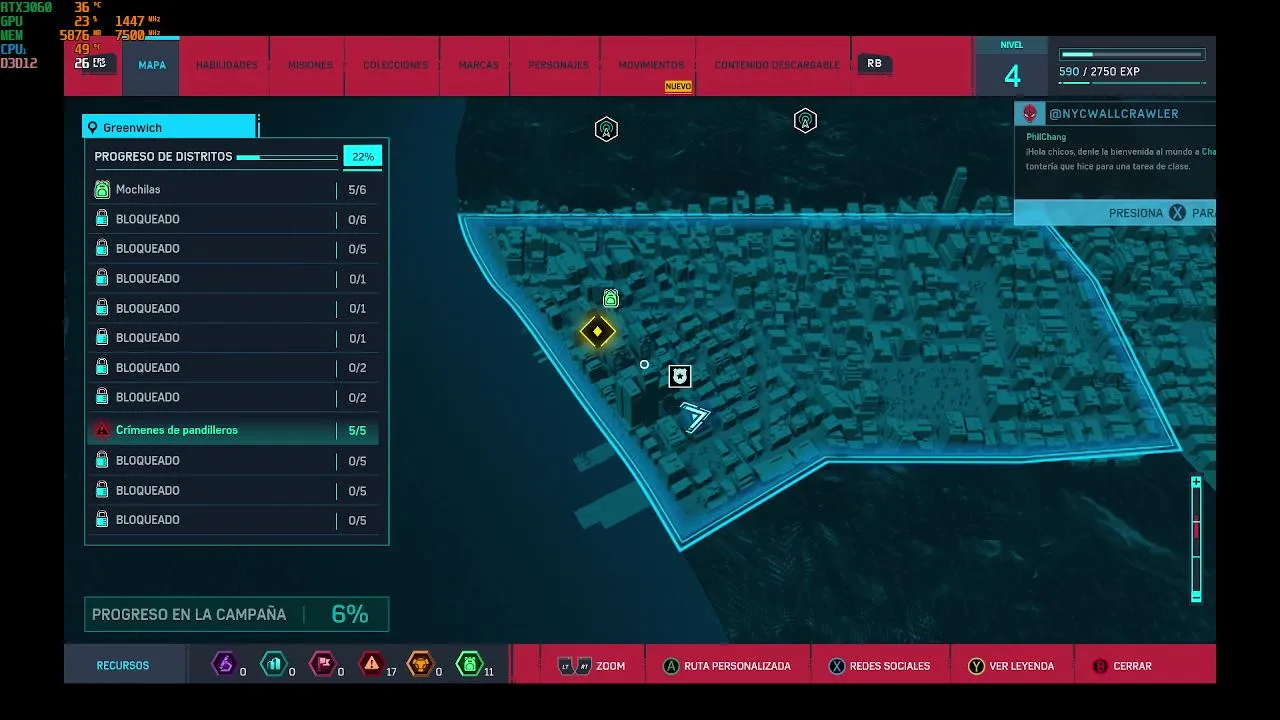
Task: Click the X button icon beside Presiona
Action: tap(1177, 213)
